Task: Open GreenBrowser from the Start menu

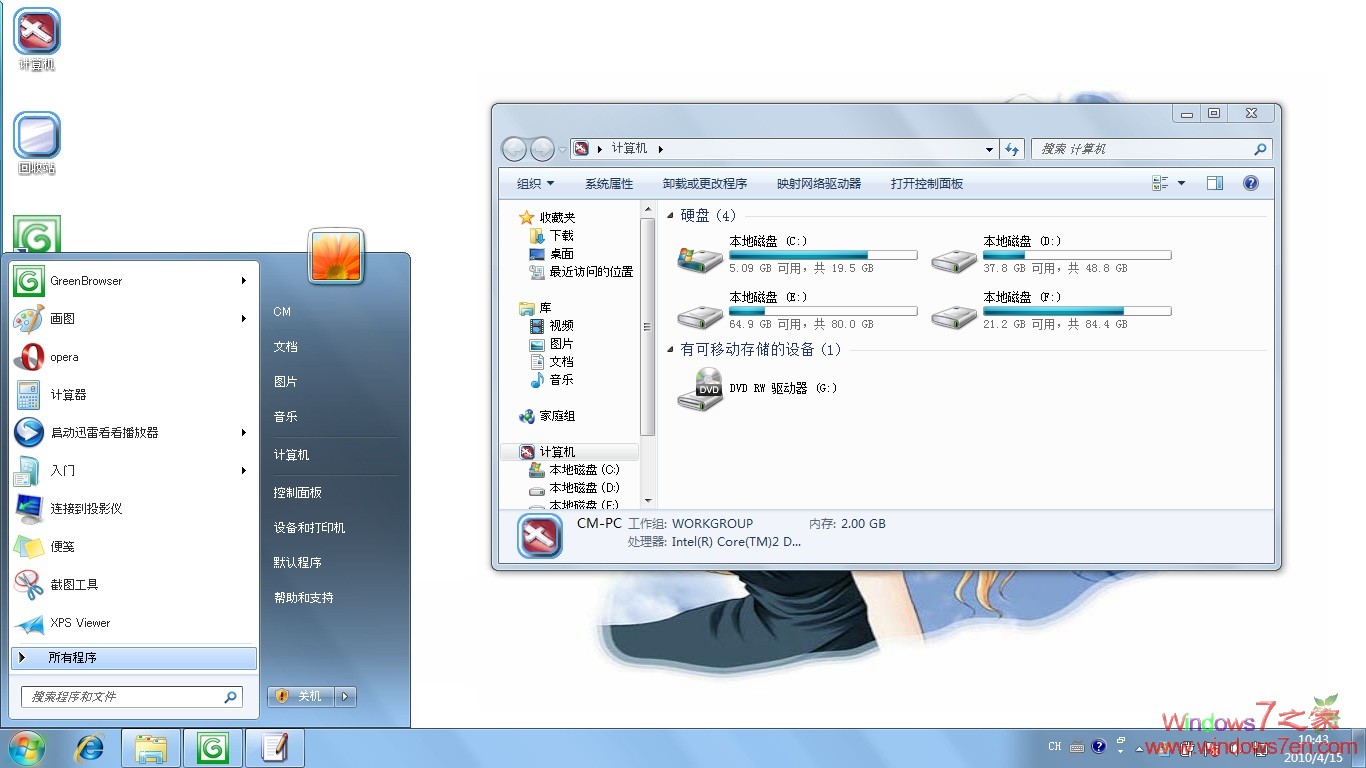Action: (134, 281)
